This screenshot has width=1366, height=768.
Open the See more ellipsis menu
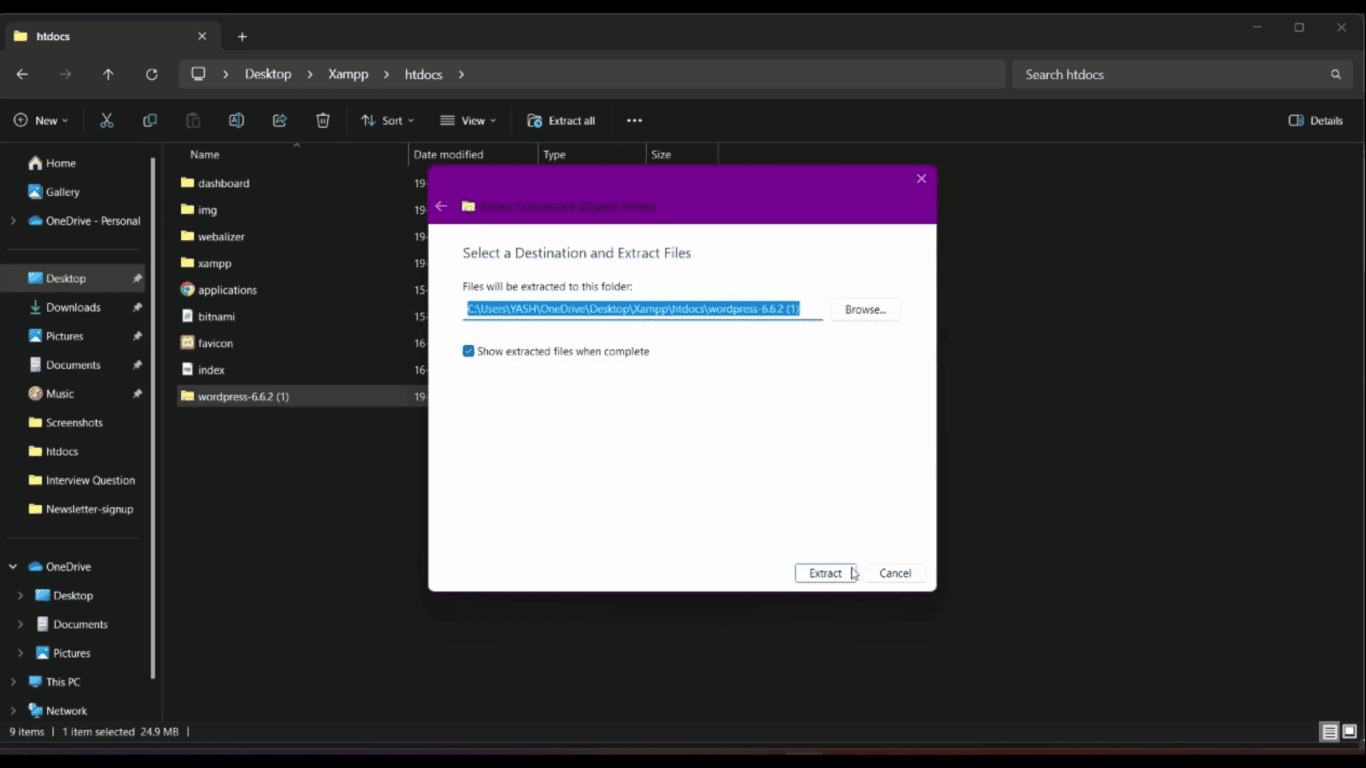(x=634, y=120)
